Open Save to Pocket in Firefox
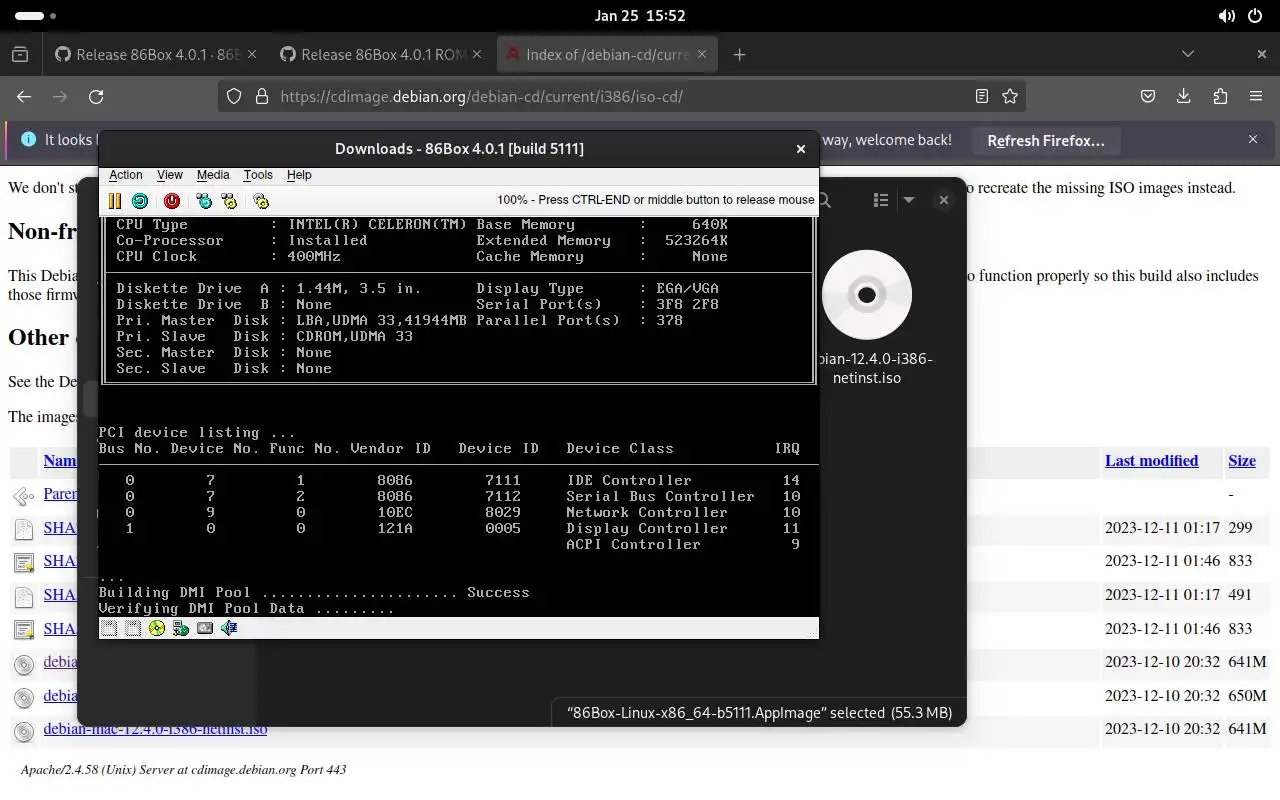This screenshot has height=800, width=1280. (x=1148, y=97)
